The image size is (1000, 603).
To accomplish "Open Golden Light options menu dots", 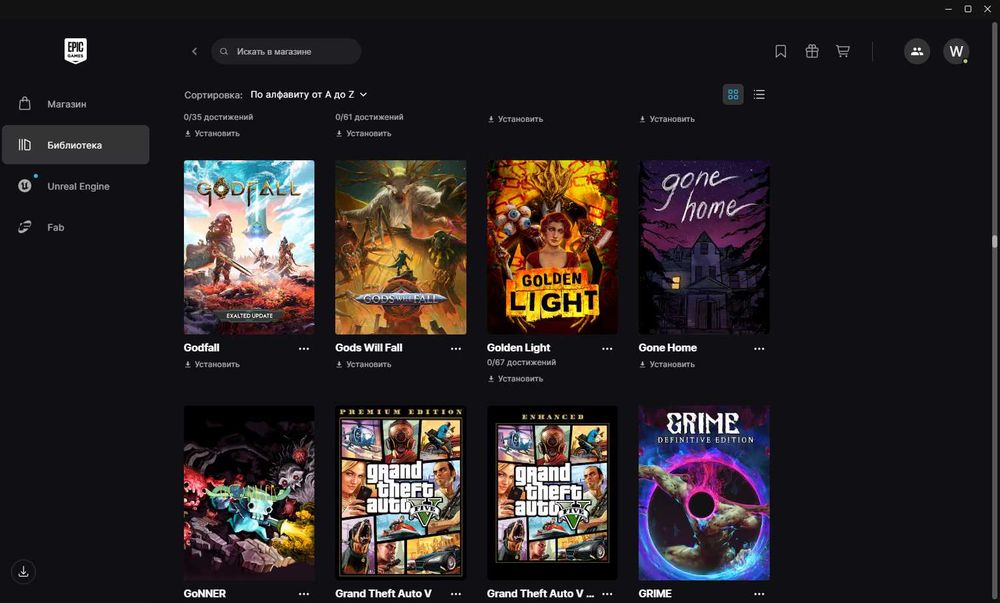I will [x=607, y=349].
